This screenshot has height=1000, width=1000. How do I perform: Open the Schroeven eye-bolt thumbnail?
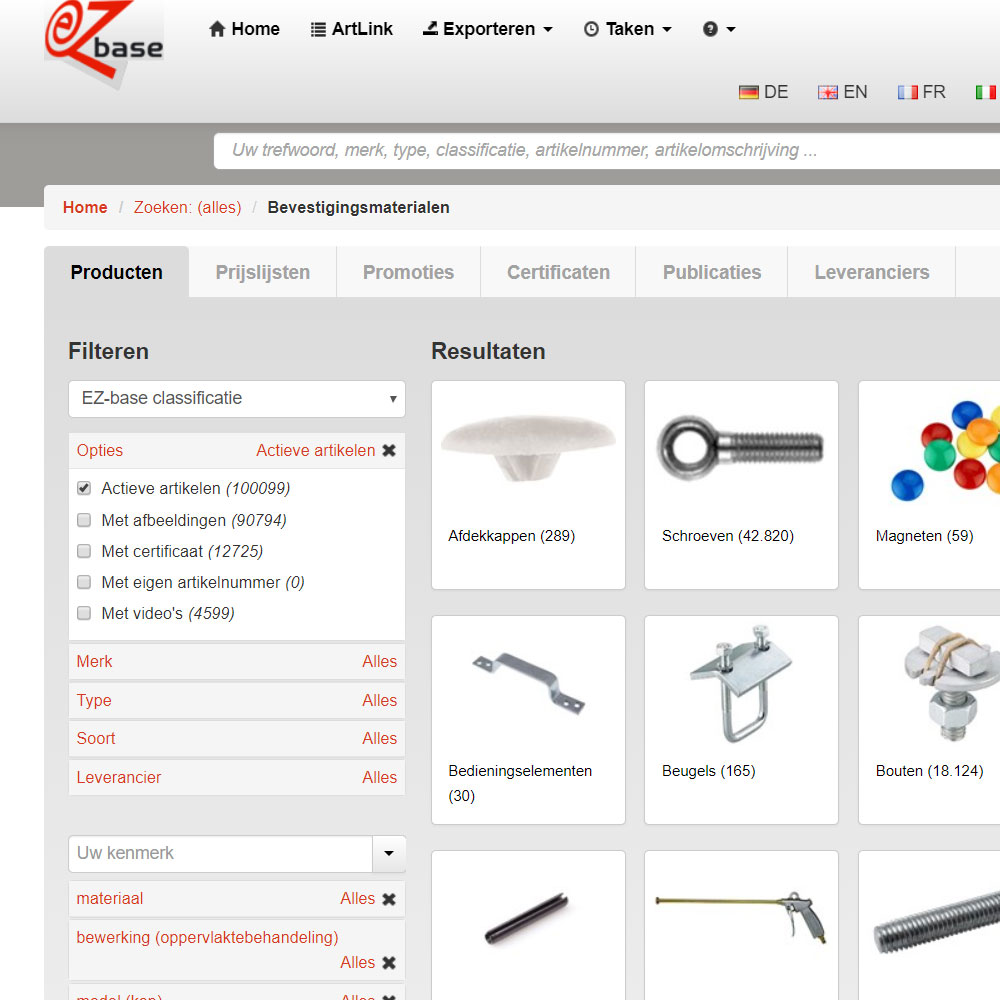point(740,448)
